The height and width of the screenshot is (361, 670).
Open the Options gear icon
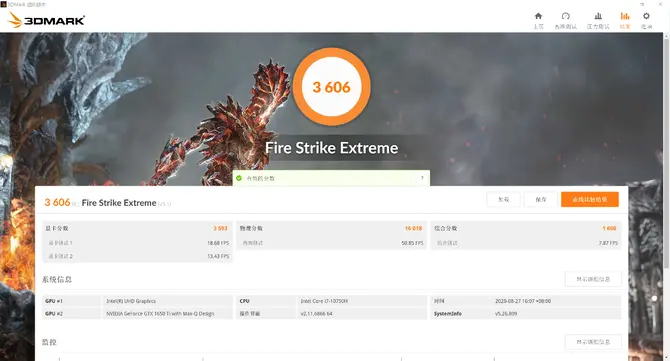tap(646, 16)
